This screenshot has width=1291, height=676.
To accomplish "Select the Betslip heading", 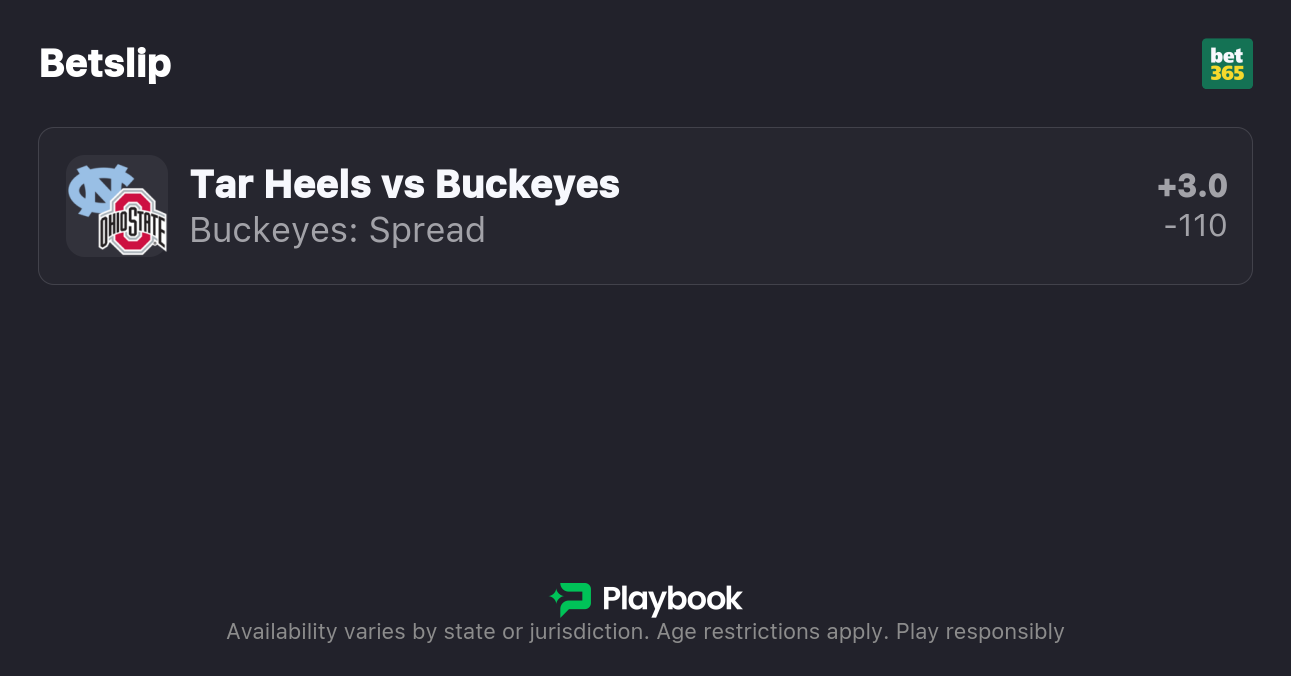I will (x=105, y=63).
